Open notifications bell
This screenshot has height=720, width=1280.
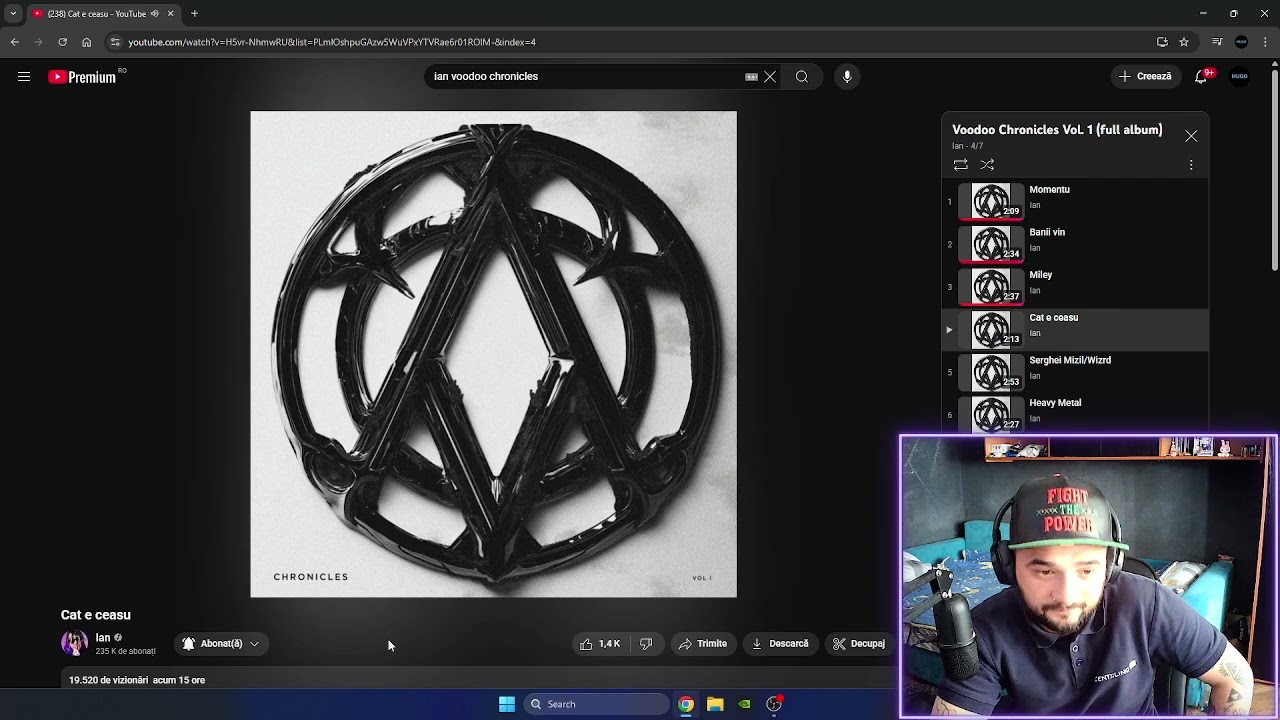pyautogui.click(x=1202, y=77)
